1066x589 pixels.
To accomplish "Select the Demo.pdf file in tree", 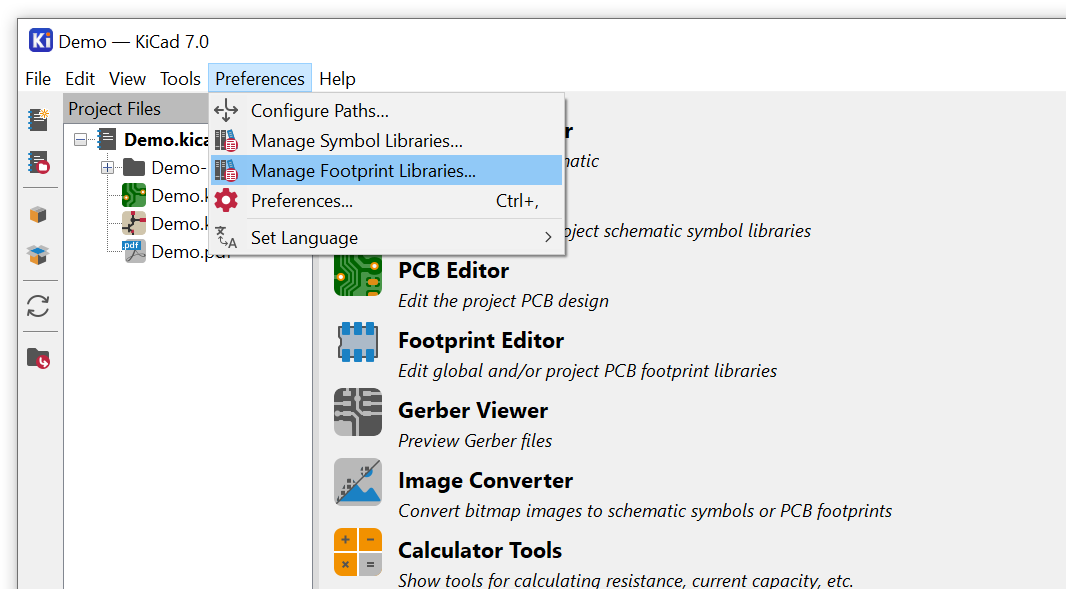I will click(180, 252).
